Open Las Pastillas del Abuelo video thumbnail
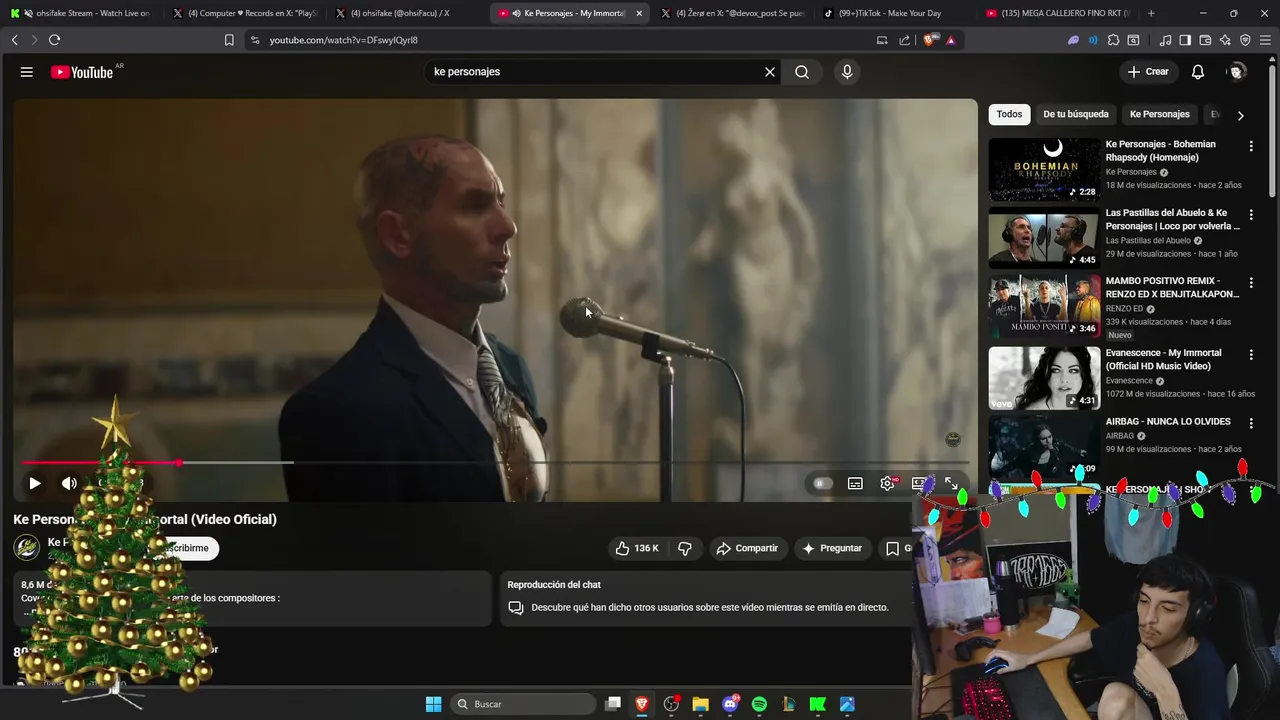The height and width of the screenshot is (720, 1280). click(x=1044, y=238)
